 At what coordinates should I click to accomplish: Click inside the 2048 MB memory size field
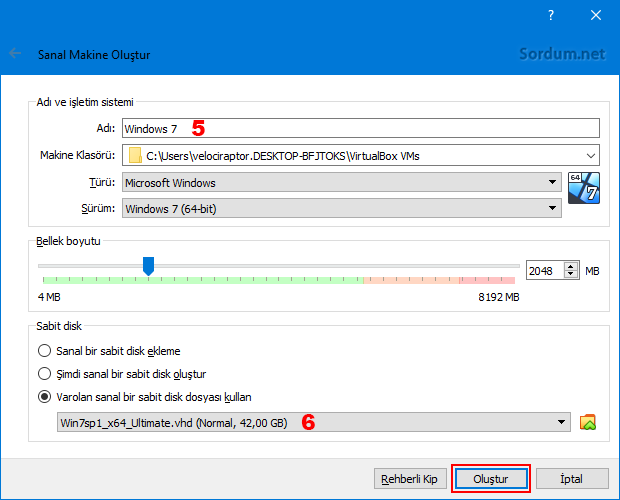545,270
